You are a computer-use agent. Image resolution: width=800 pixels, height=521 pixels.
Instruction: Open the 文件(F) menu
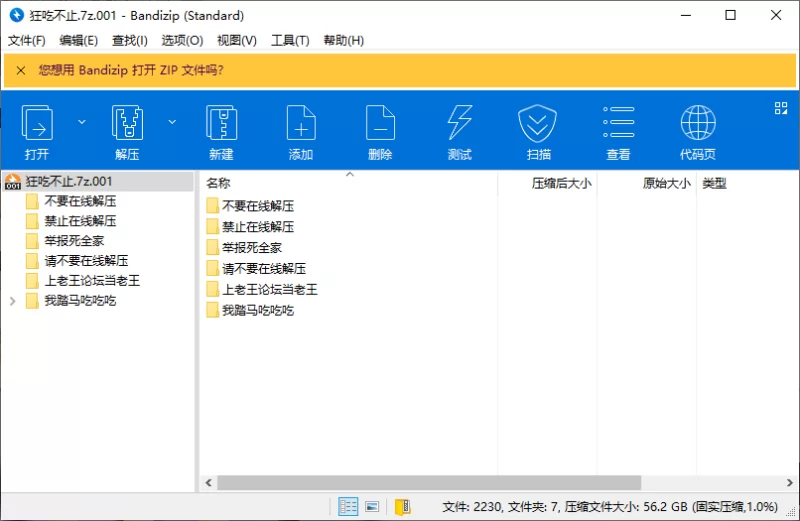(27, 40)
